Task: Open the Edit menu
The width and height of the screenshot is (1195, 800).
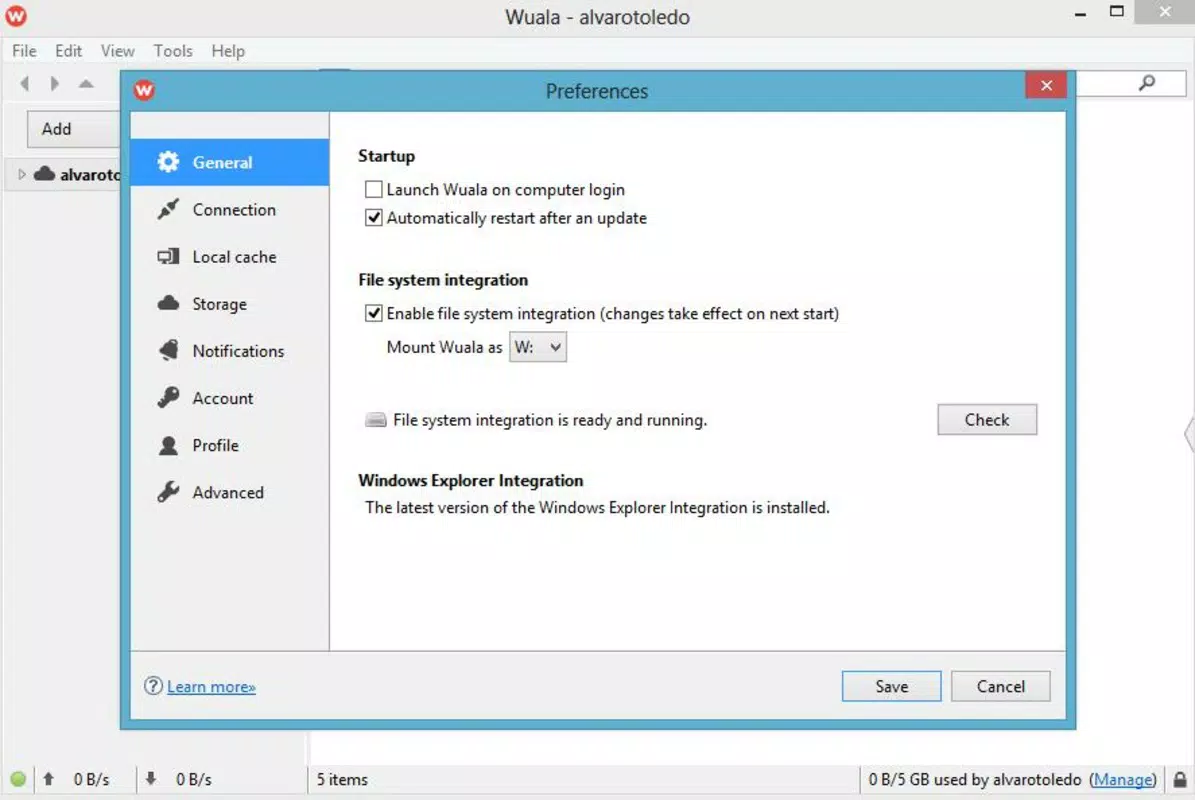Action: pos(68,51)
